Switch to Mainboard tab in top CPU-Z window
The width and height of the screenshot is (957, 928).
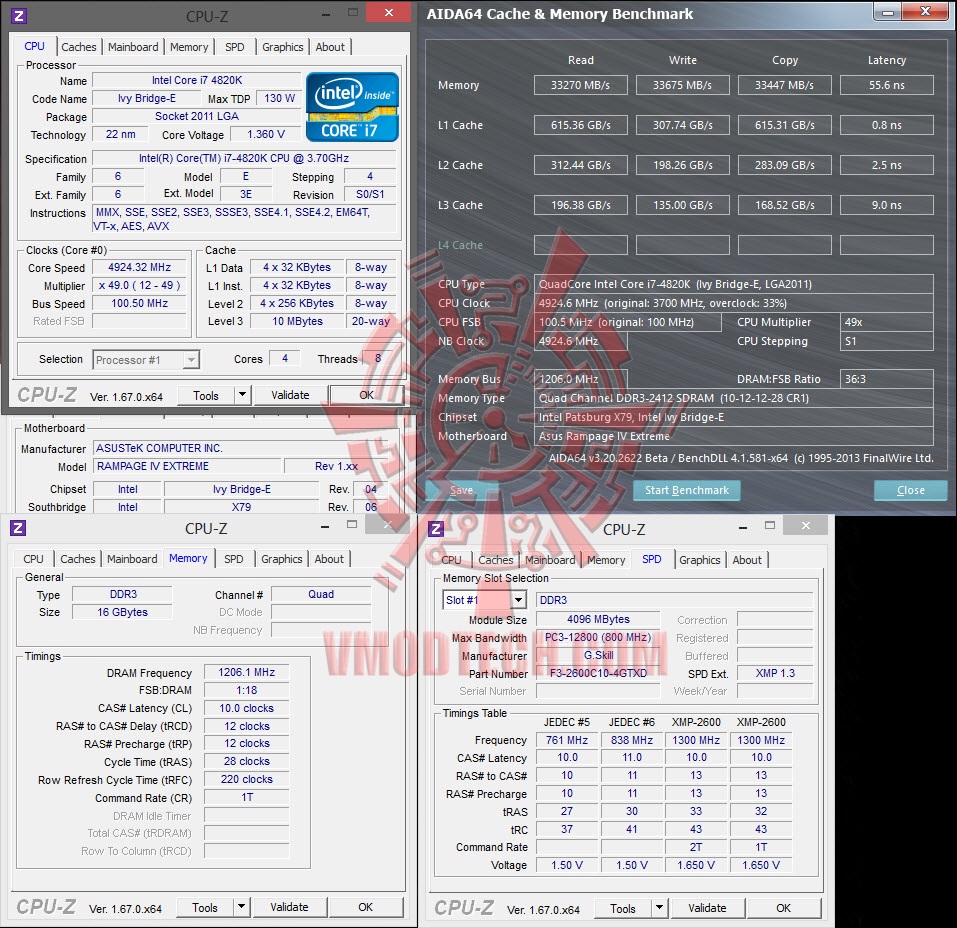[133, 47]
